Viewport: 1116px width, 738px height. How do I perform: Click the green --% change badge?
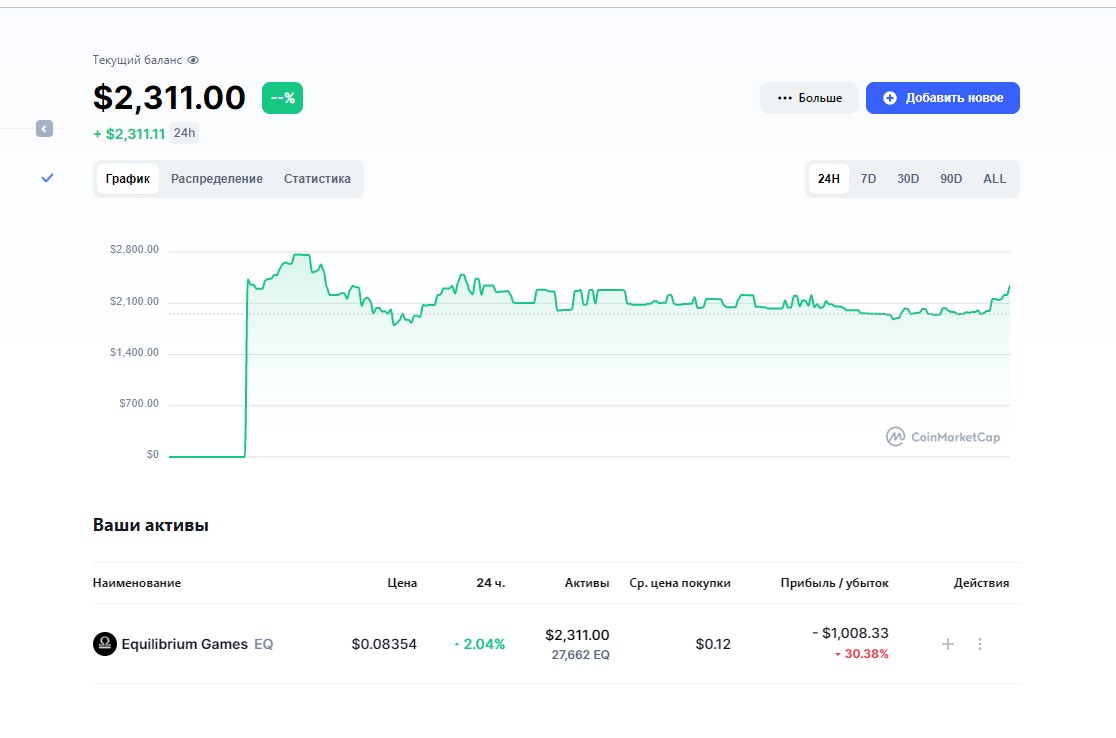point(283,98)
